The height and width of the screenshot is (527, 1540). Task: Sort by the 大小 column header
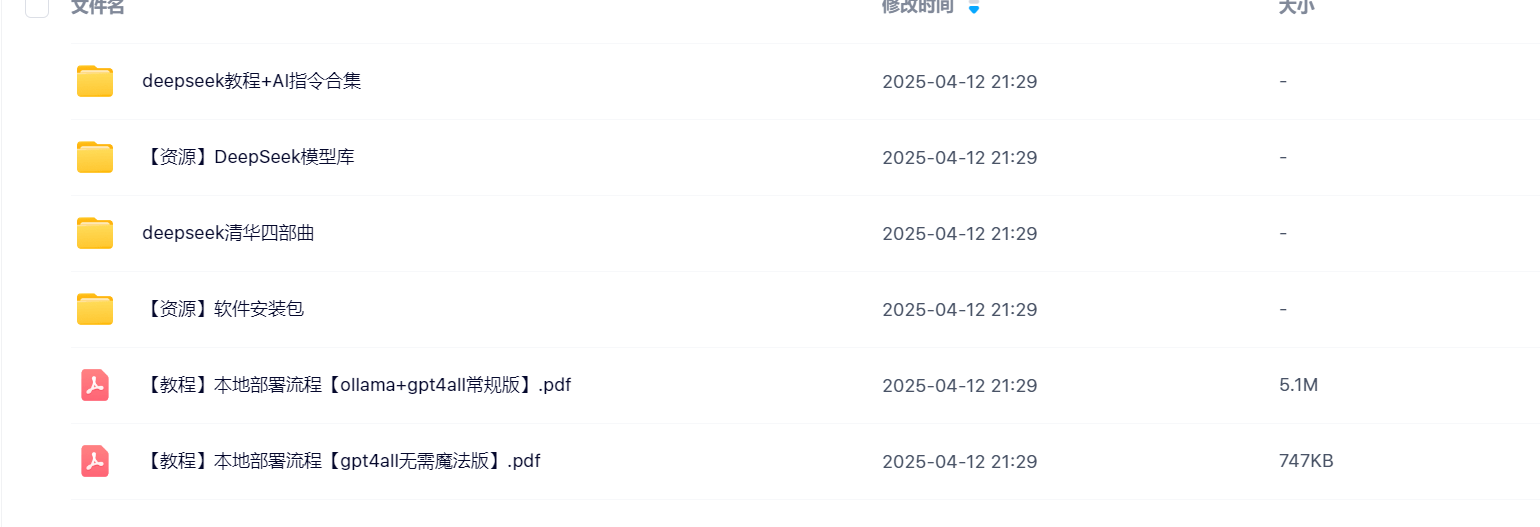tap(1296, 6)
